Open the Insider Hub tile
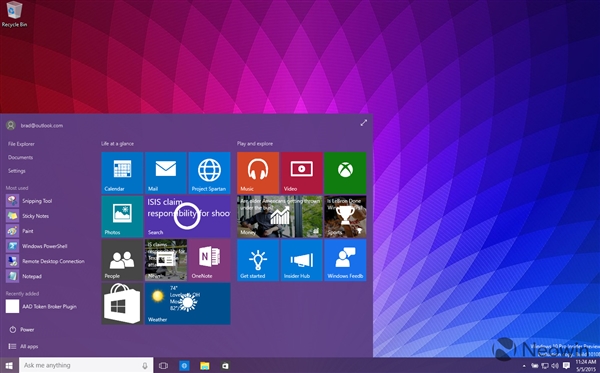 302,260
